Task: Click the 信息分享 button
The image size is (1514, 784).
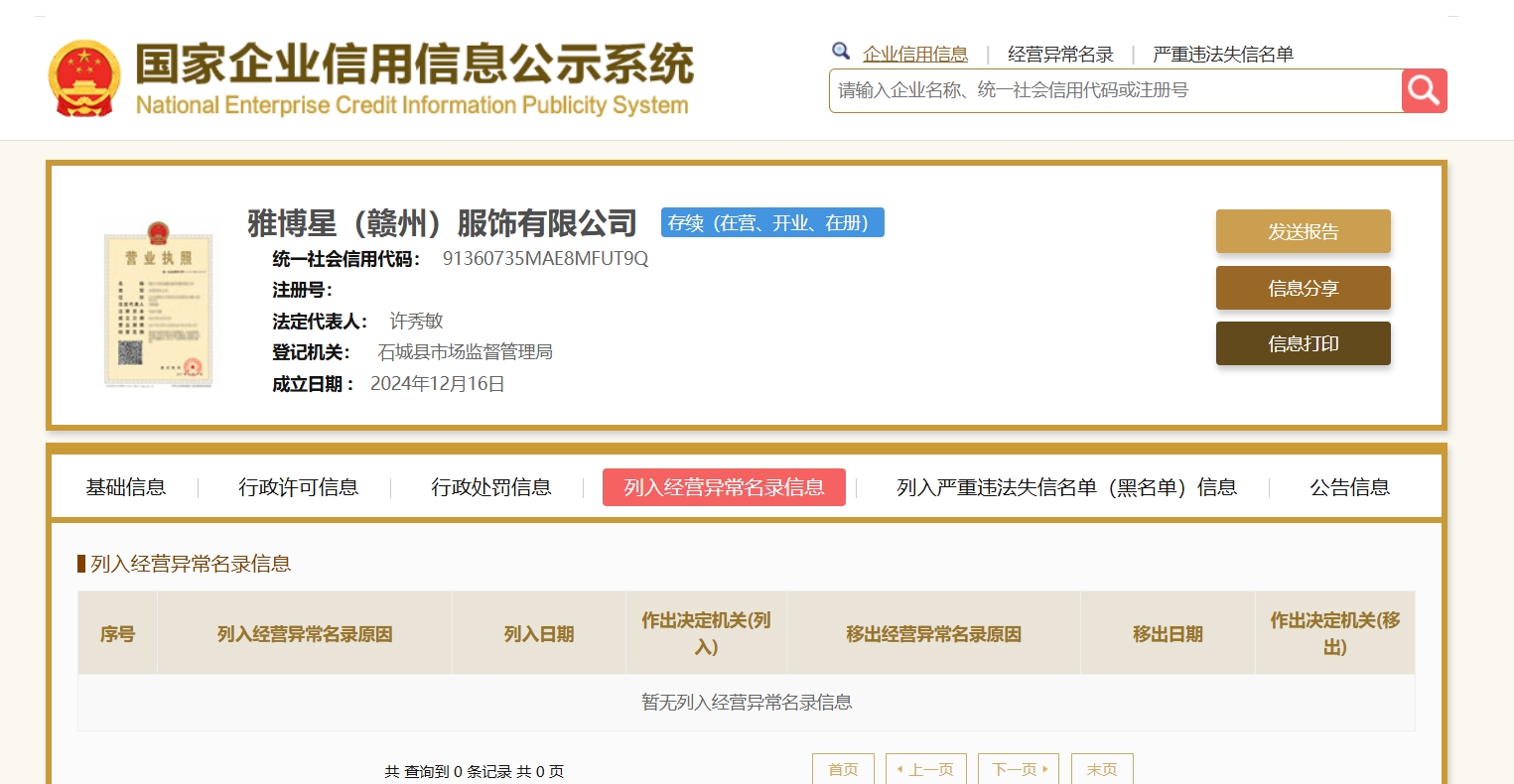Action: click(1303, 288)
